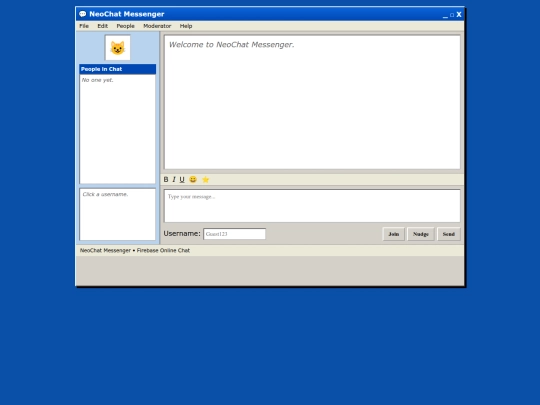The image size is (540, 405).
Task: Click the cat avatar picture
Action: coord(117,48)
